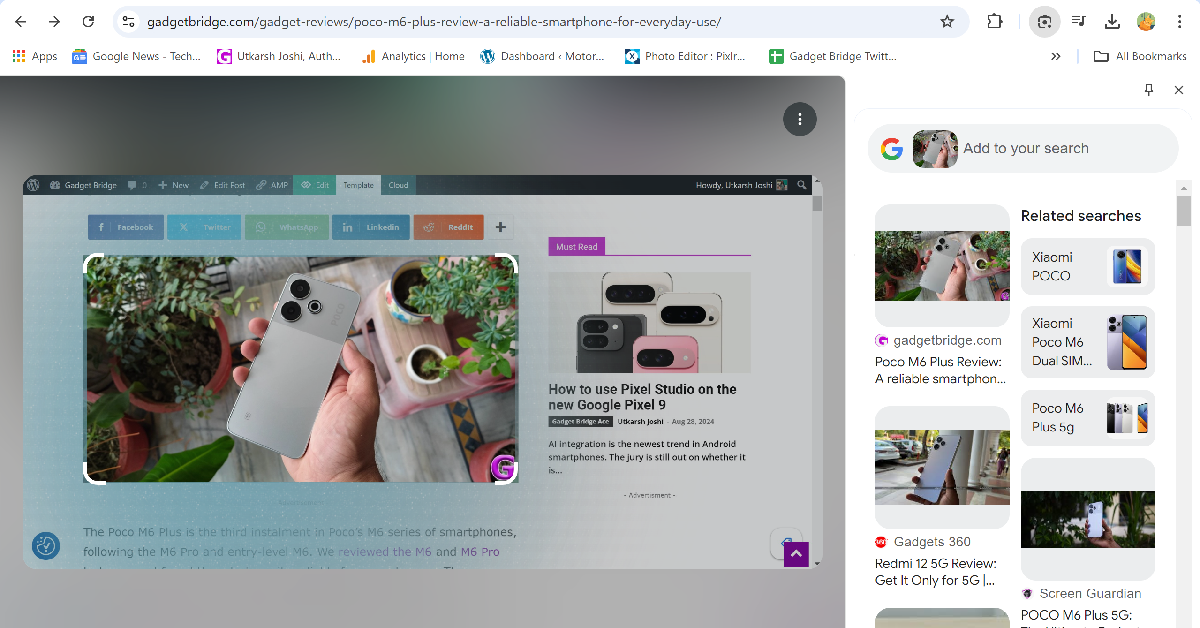Go back to the previous page

pos(20,21)
